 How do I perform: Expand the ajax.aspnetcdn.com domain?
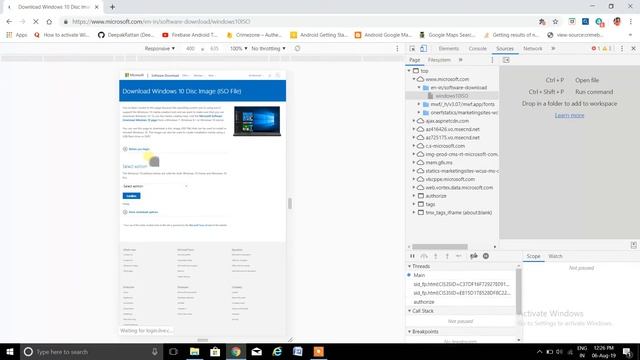point(414,121)
